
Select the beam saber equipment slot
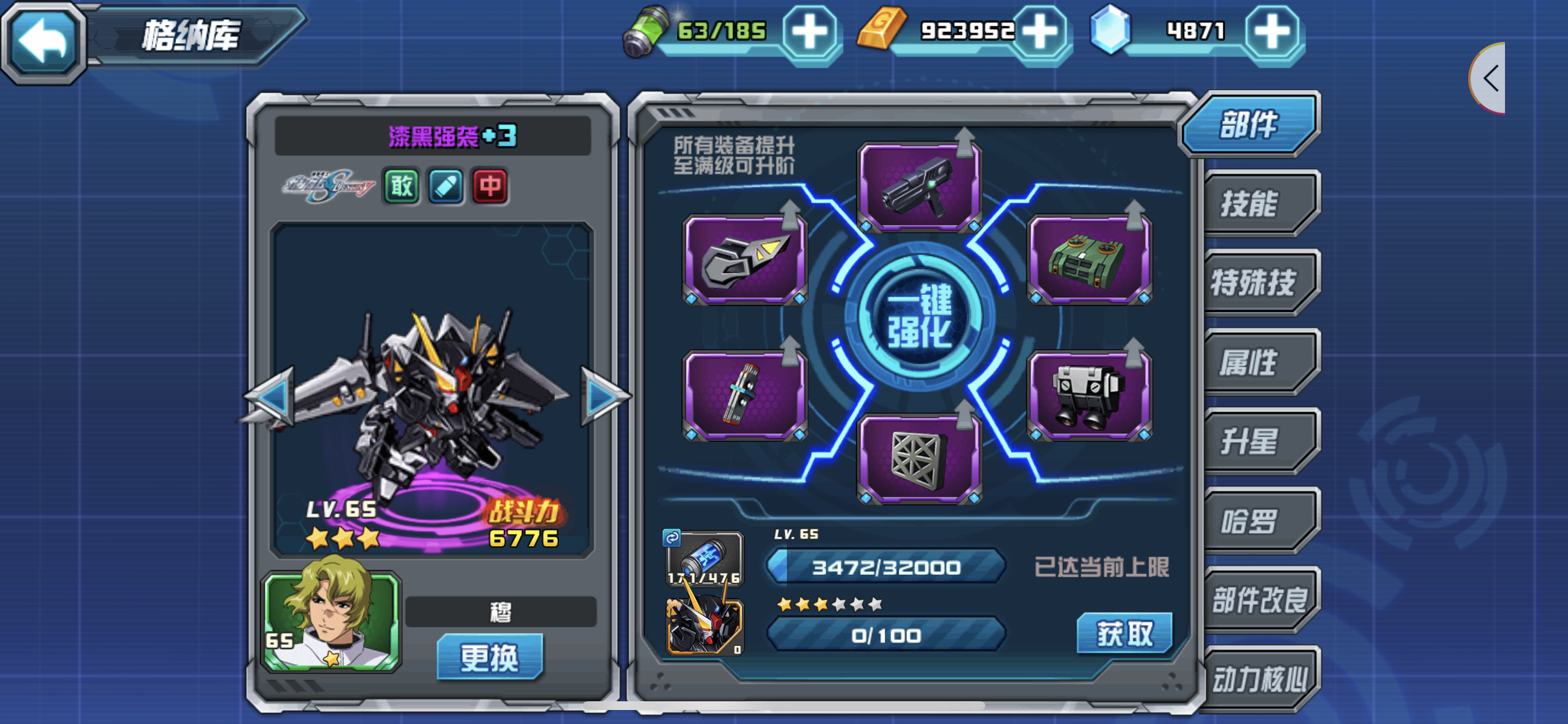pos(744,395)
